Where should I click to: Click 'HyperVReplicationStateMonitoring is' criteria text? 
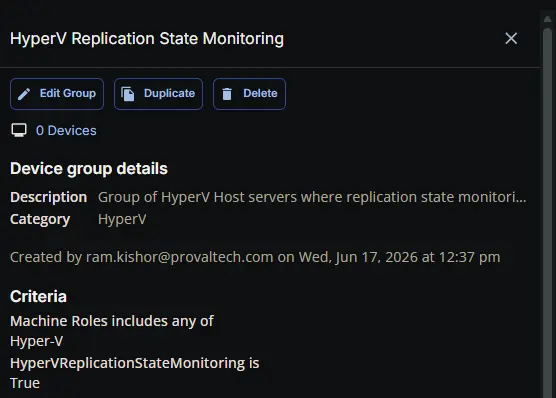pos(135,363)
